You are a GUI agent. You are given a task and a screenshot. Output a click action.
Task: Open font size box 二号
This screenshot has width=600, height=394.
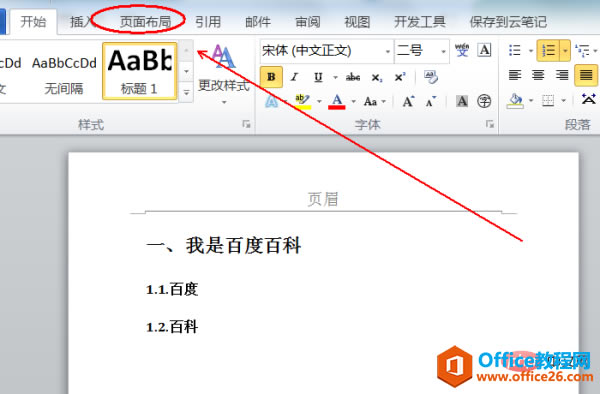click(x=421, y=50)
